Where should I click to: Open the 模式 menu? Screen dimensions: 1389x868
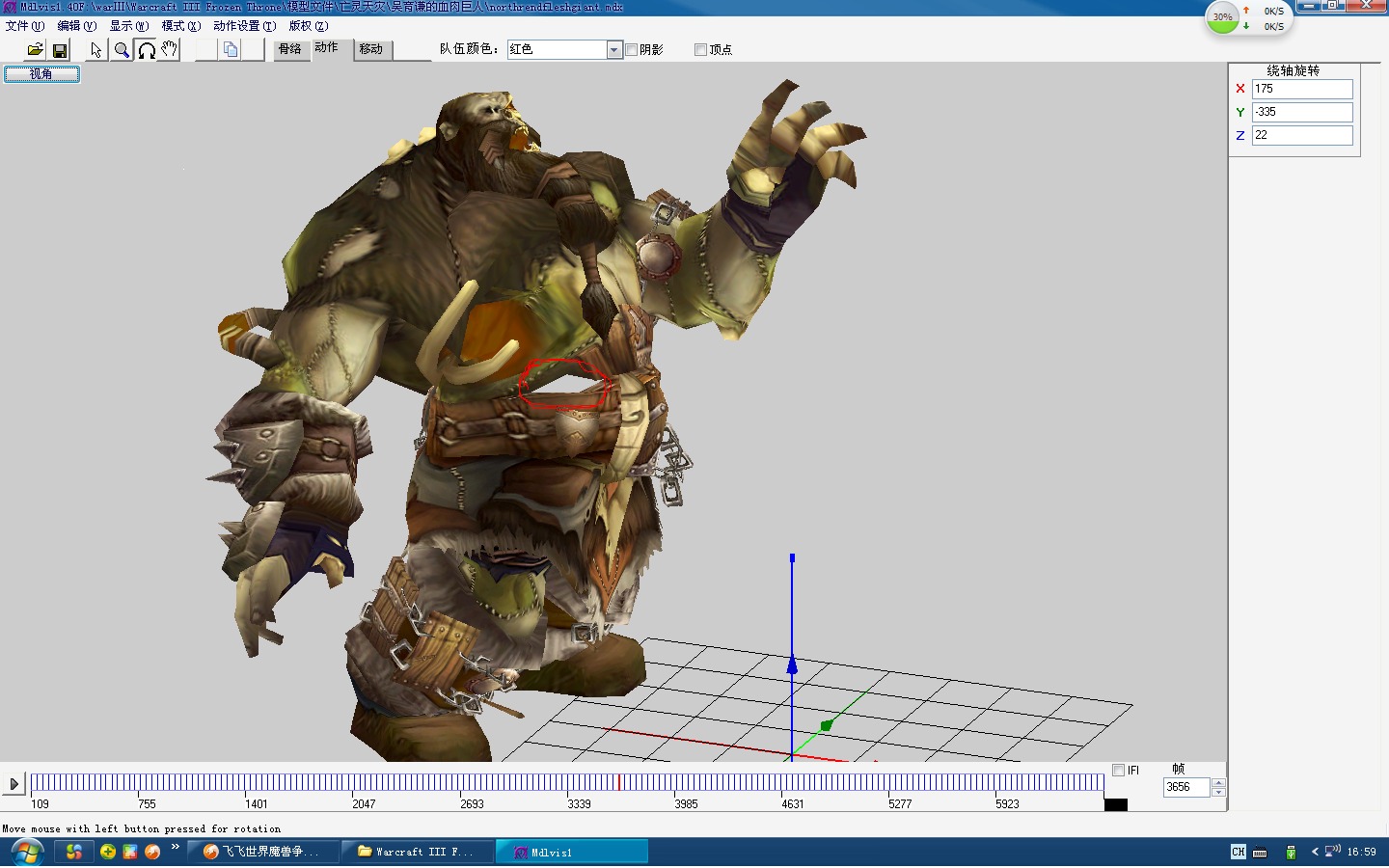tap(181, 26)
